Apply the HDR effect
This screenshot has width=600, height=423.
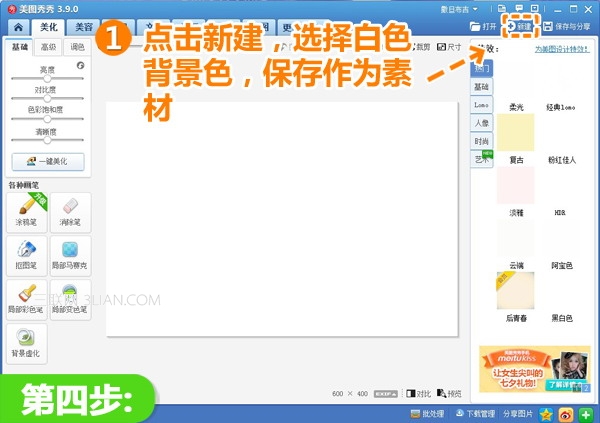[561, 191]
